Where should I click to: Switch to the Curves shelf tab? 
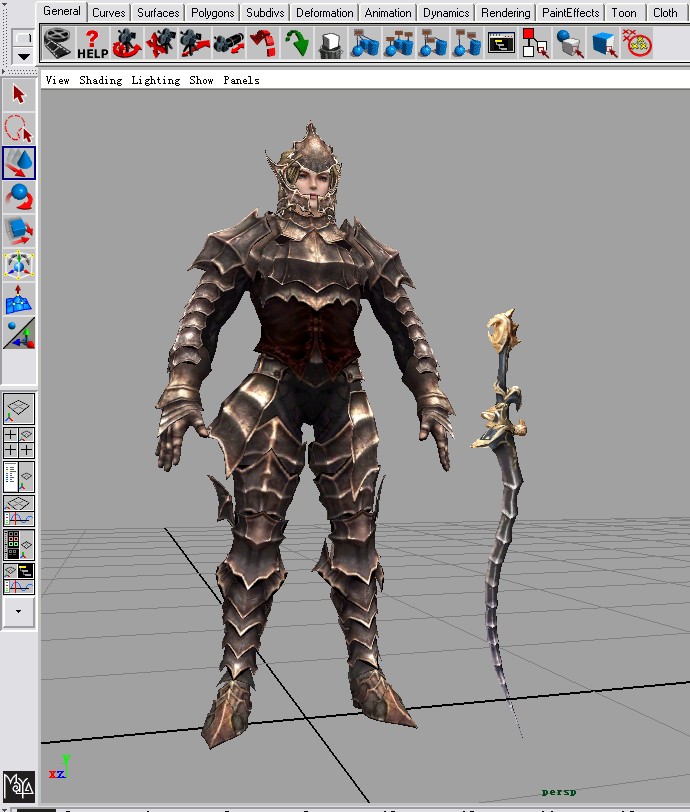109,12
